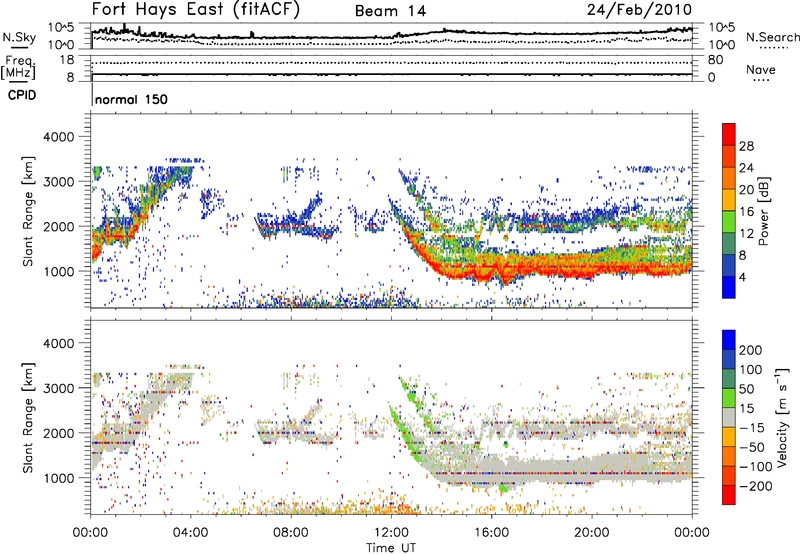Click the "Beam 14" label
800x554 pixels.
pos(390,11)
